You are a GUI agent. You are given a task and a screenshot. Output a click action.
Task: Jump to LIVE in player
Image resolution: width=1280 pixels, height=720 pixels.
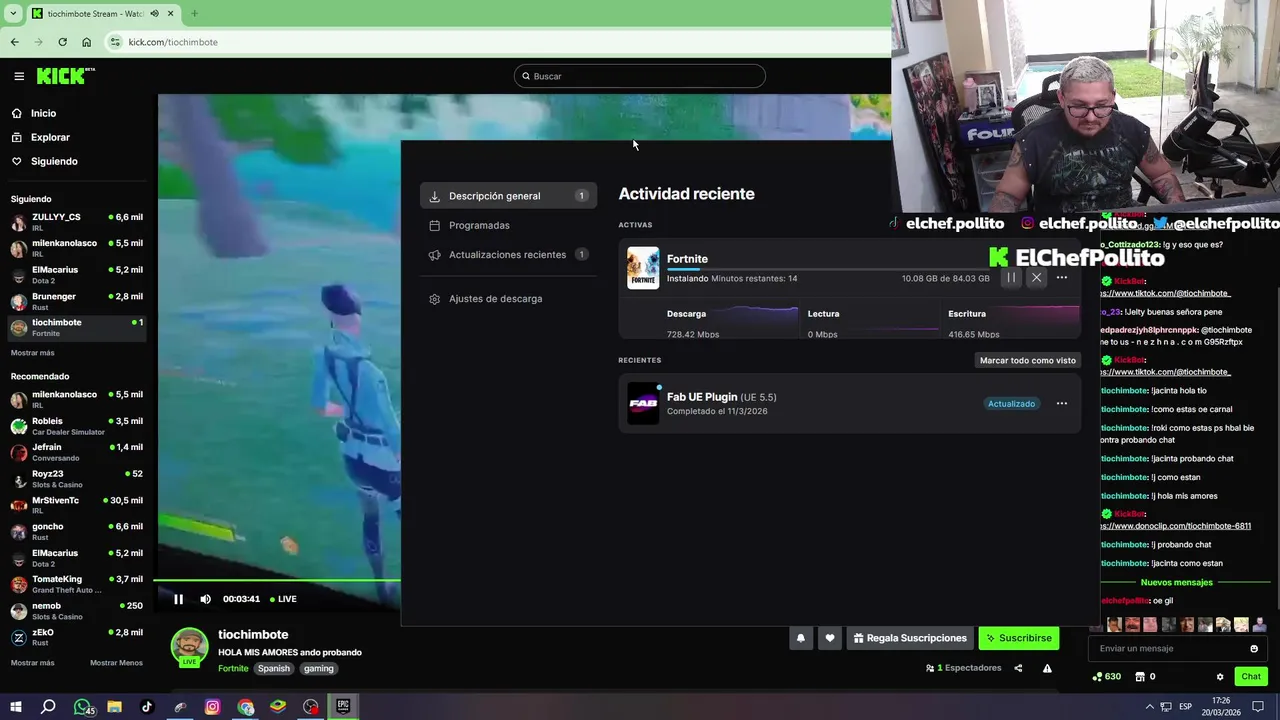point(282,599)
